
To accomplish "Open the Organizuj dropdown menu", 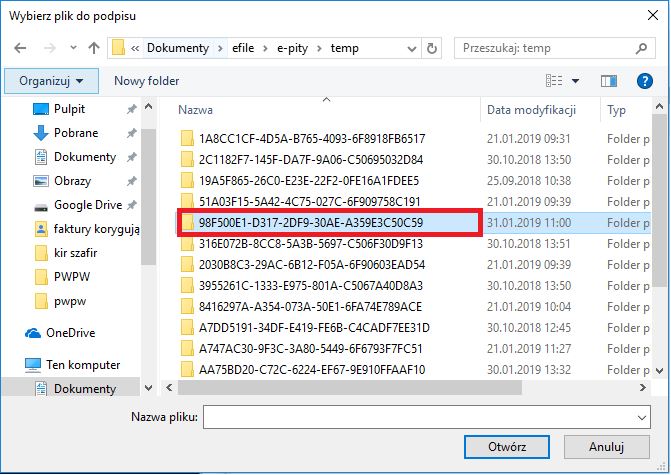I will [x=51, y=80].
